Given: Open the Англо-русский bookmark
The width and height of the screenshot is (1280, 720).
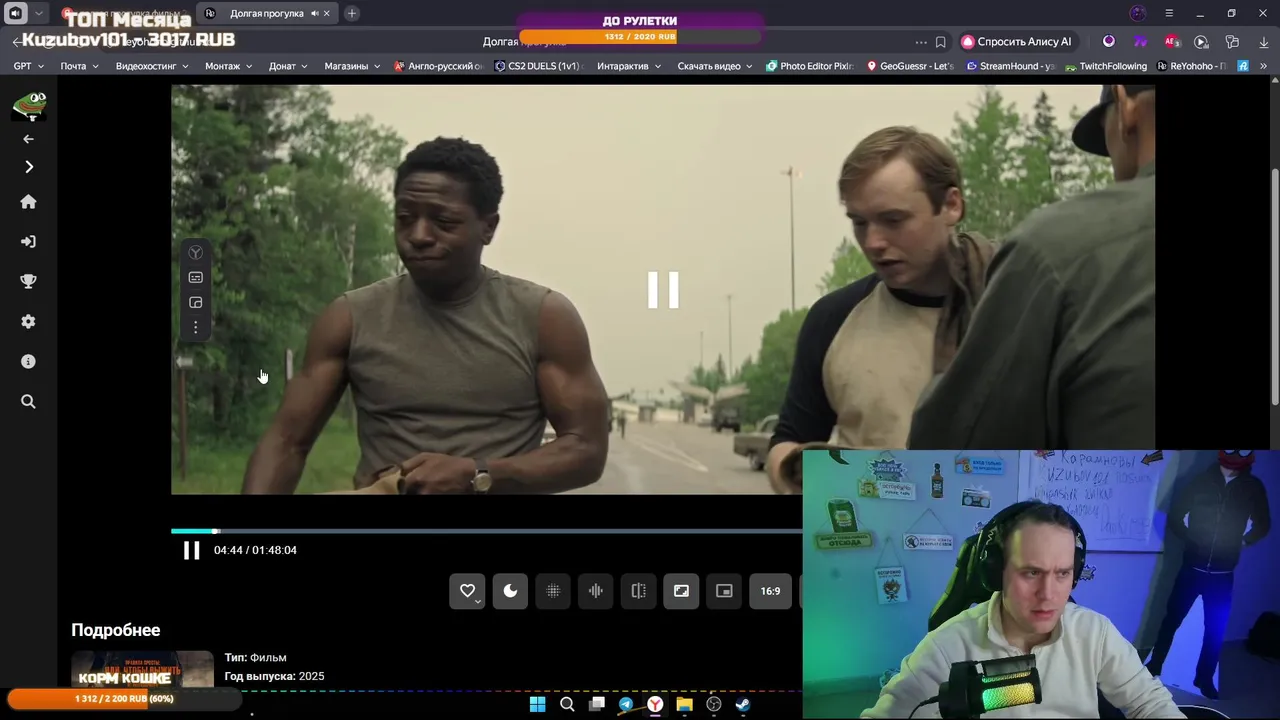Looking at the screenshot, I should (439, 66).
